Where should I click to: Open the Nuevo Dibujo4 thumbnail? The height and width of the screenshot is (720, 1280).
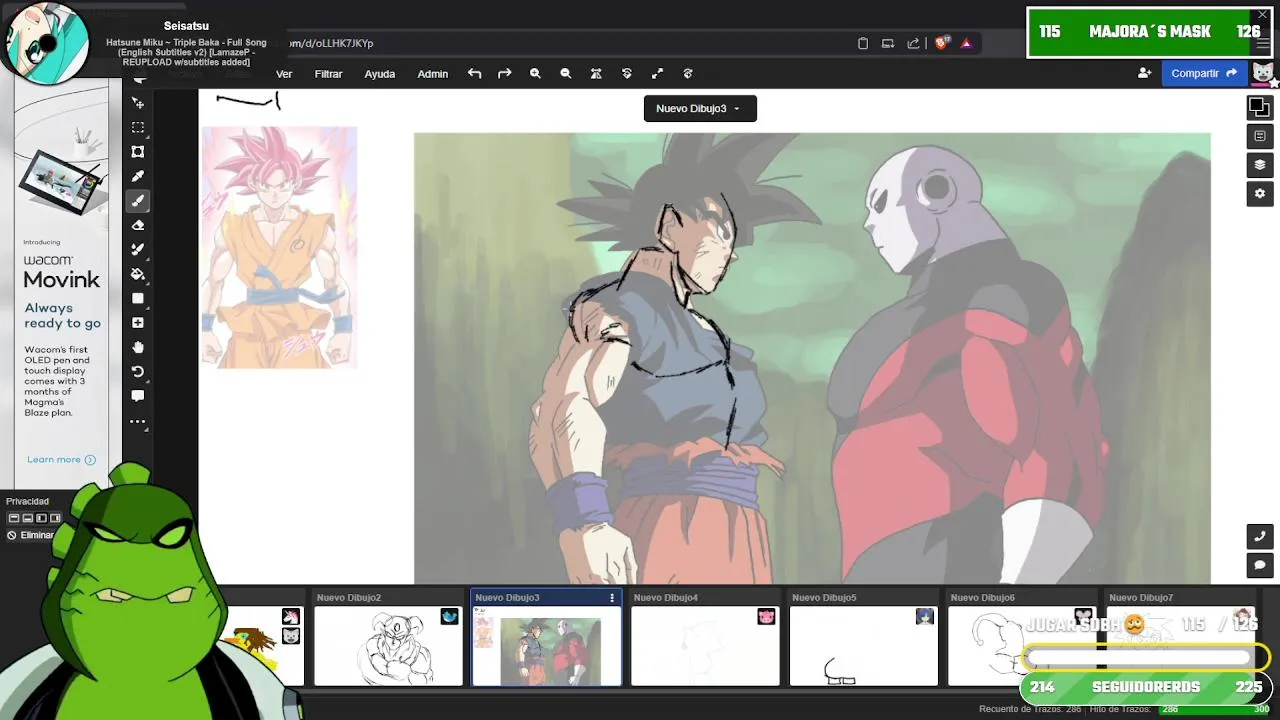click(x=705, y=645)
